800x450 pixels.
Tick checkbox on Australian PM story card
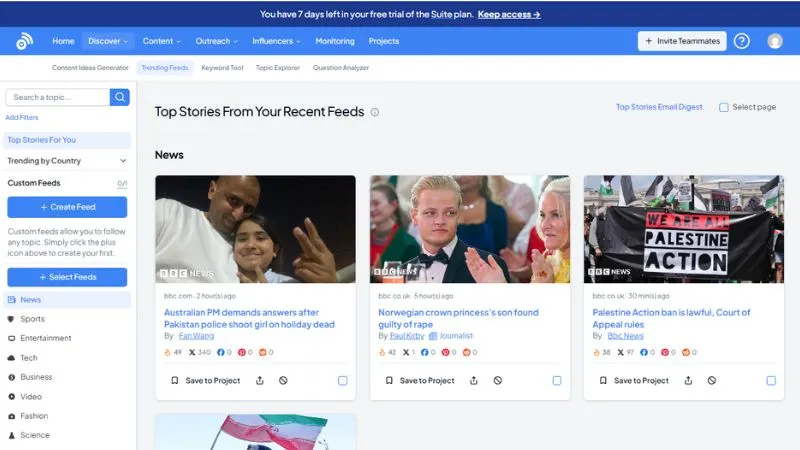click(x=342, y=381)
